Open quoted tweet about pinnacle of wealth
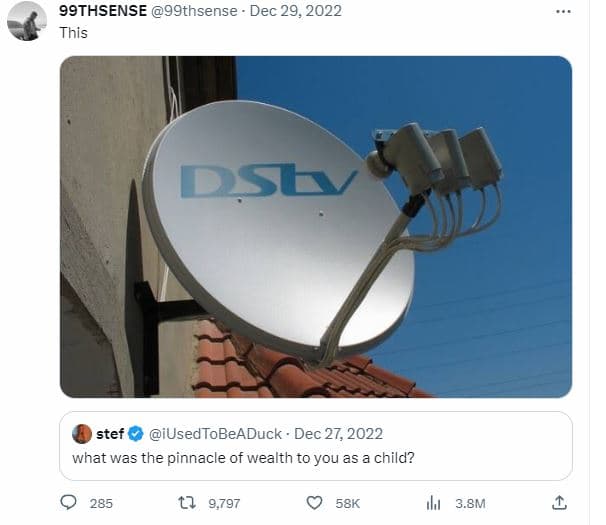Image resolution: width=606 pixels, height=525 pixels. pos(316,446)
